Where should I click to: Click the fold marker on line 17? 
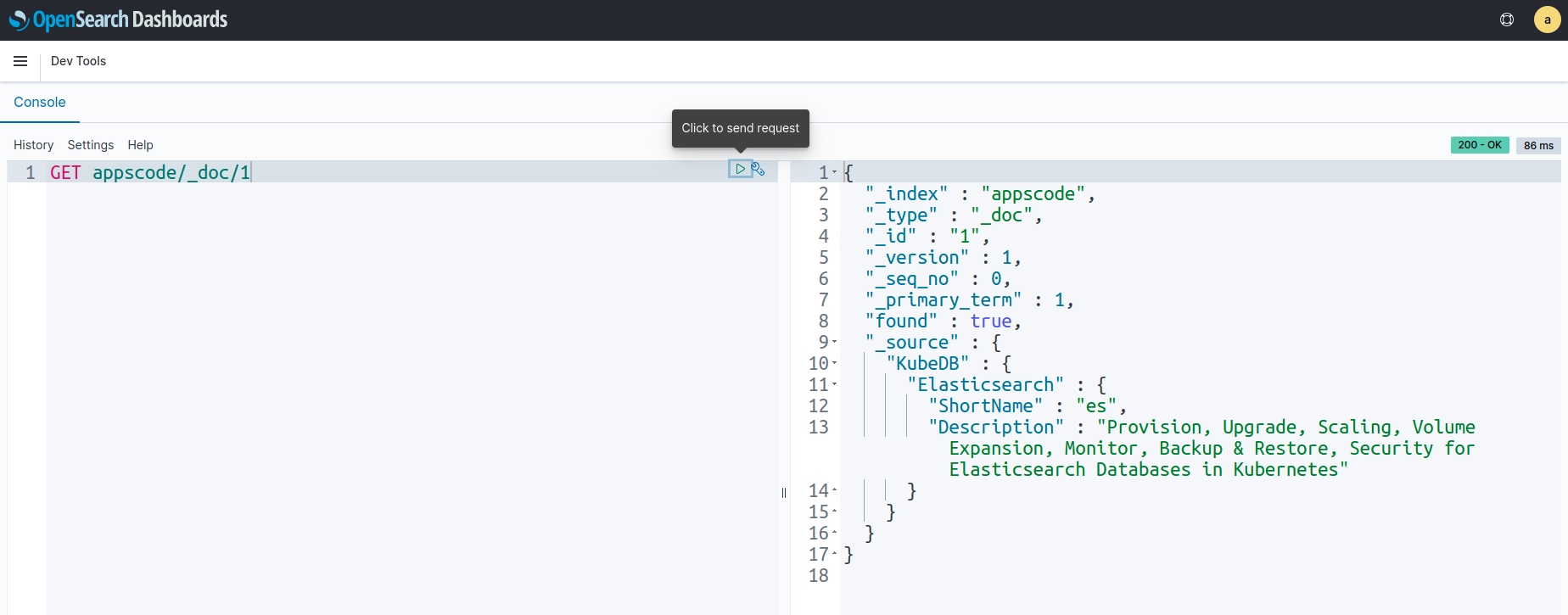[835, 554]
